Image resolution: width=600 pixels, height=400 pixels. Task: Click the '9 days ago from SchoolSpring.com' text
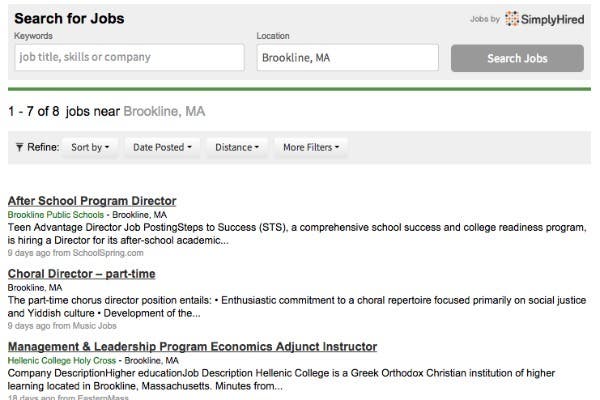(75, 253)
